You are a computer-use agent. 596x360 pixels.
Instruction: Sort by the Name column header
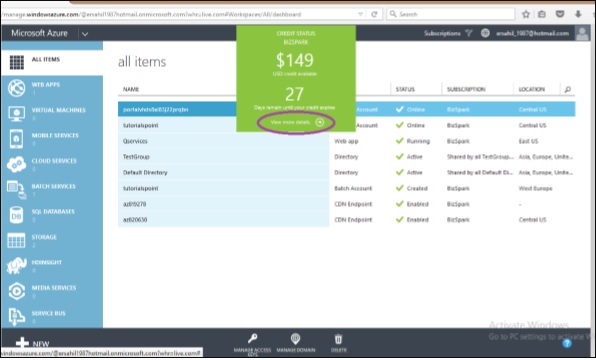(131, 89)
